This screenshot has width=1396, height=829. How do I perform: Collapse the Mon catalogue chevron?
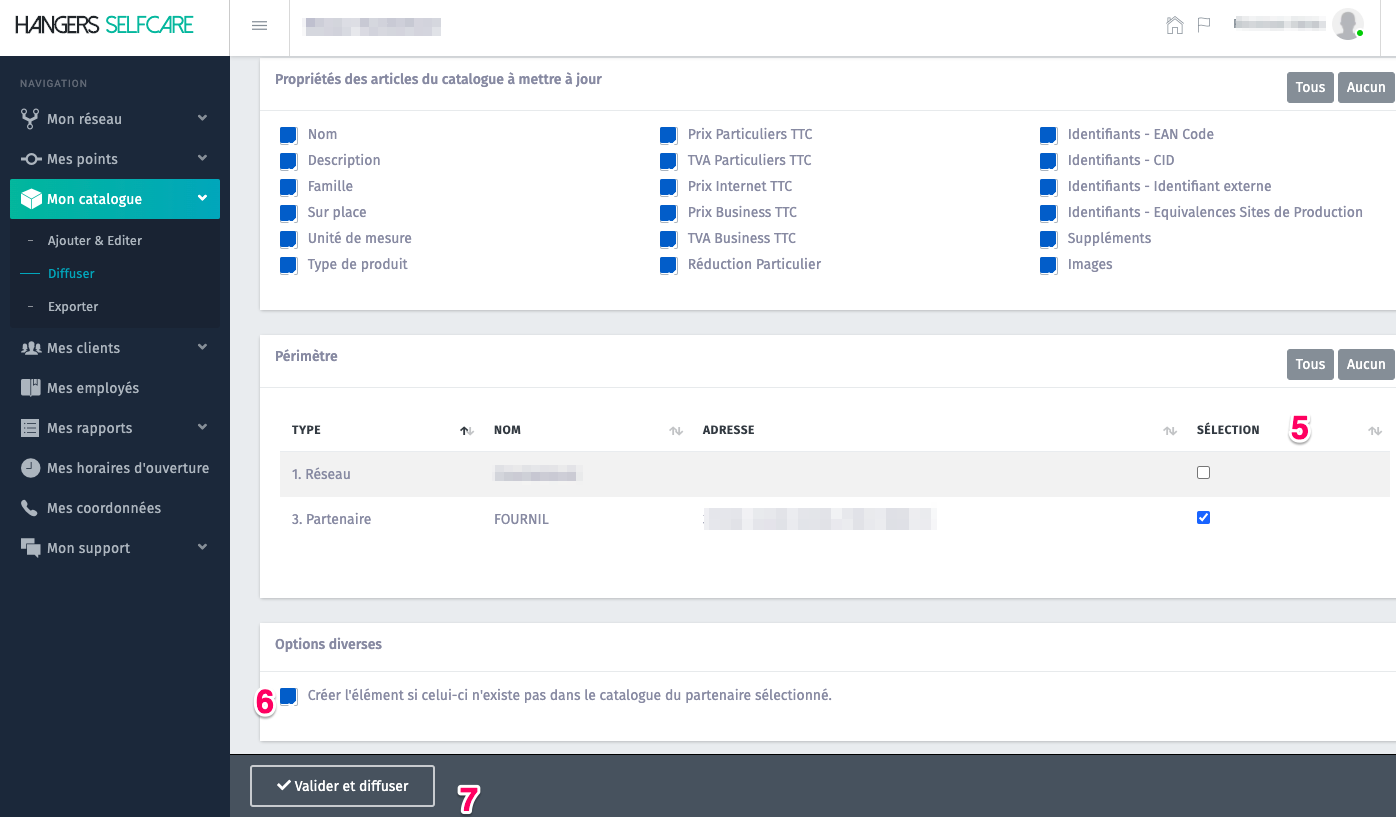(x=202, y=198)
